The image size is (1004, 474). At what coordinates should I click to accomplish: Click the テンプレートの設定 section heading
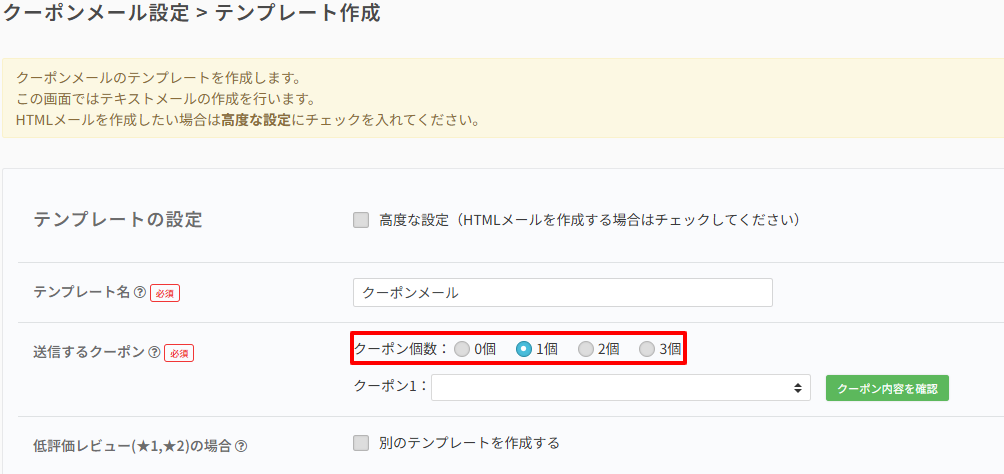[118, 220]
